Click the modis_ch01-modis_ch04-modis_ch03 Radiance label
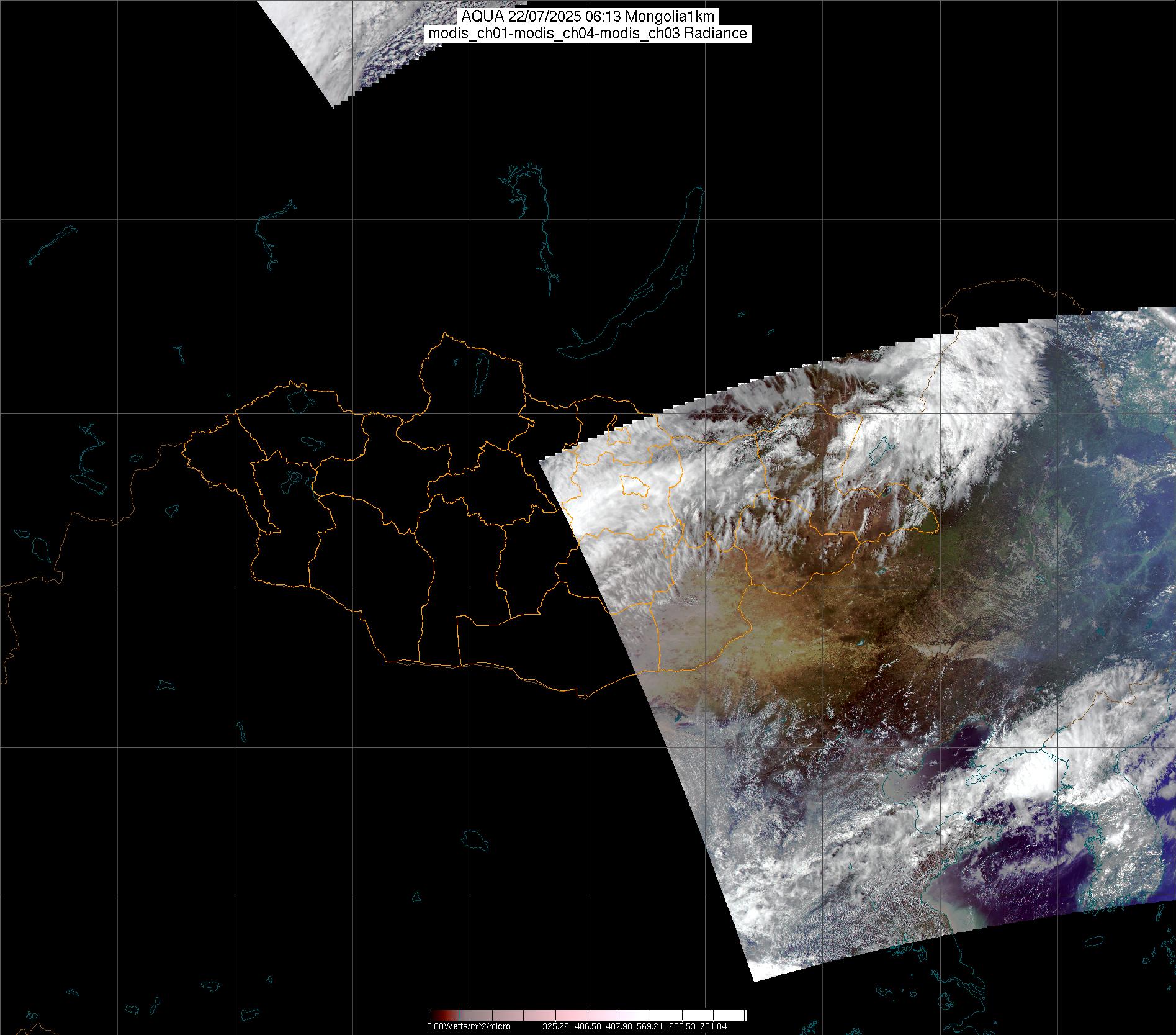1176x1035 pixels. coord(588,34)
